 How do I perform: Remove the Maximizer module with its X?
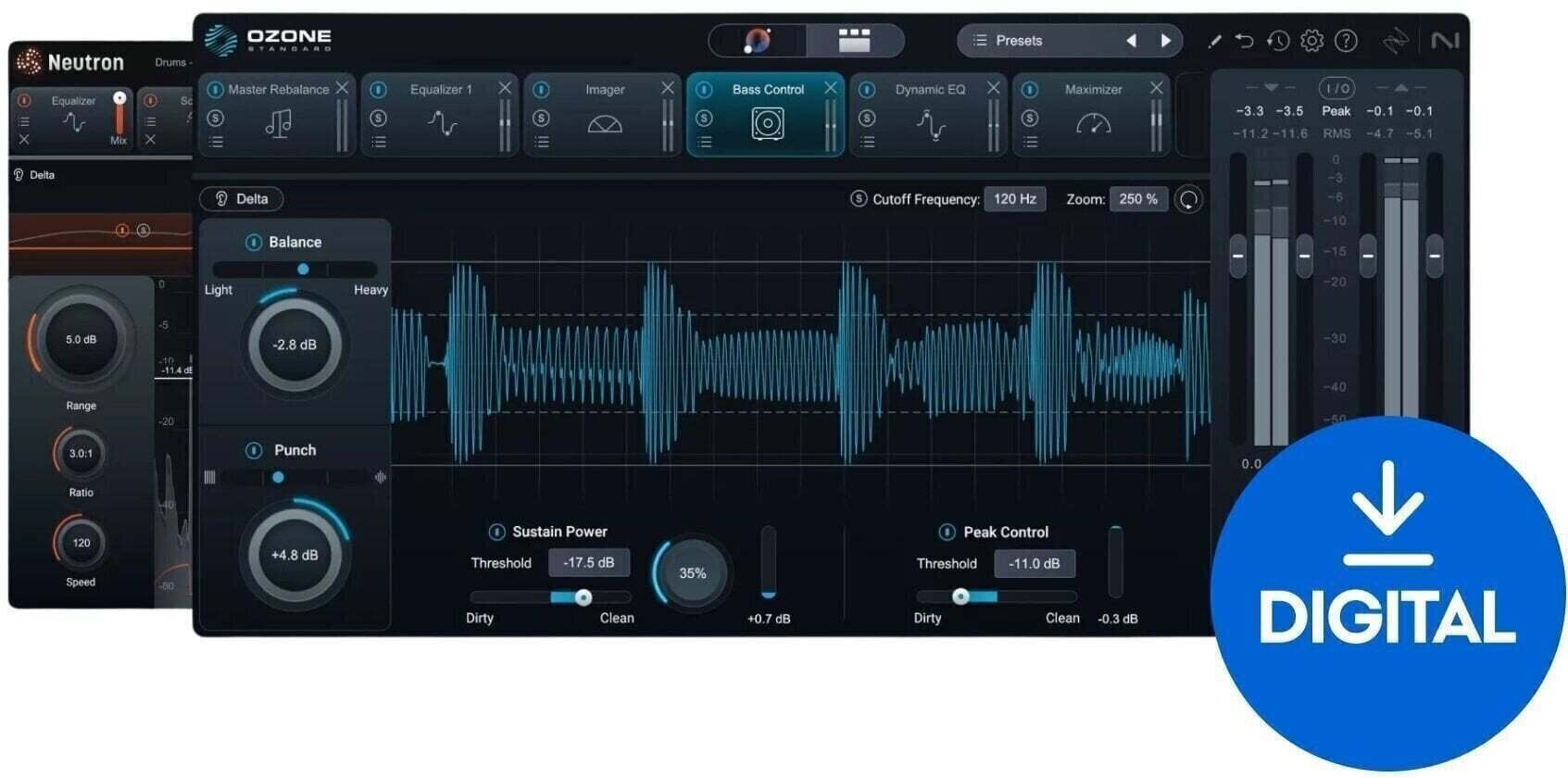coord(1156,88)
